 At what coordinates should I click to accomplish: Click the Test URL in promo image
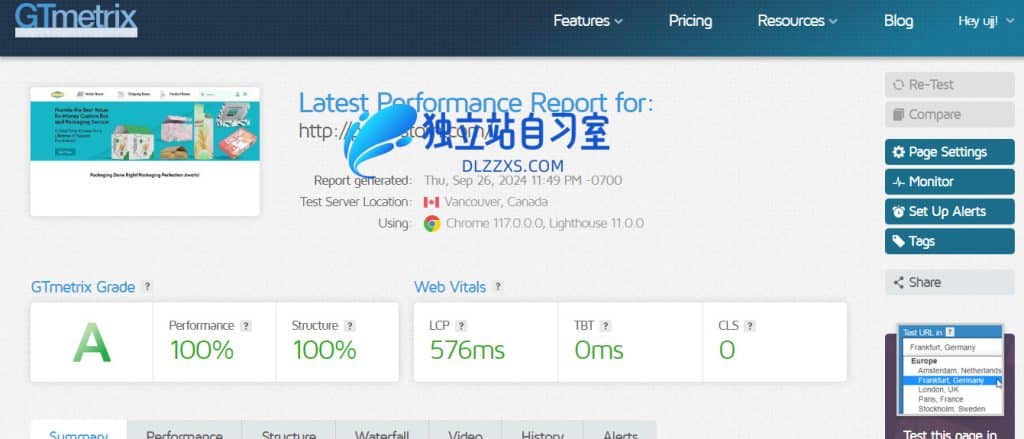[x=950, y=370]
